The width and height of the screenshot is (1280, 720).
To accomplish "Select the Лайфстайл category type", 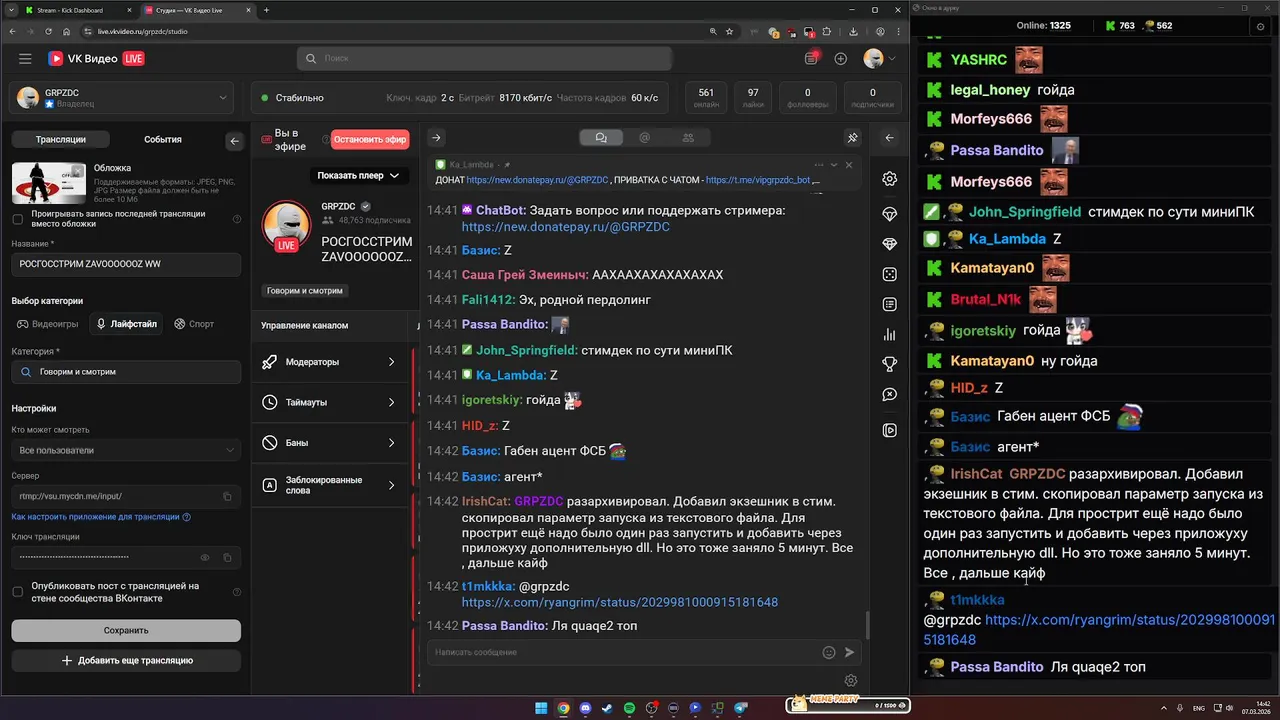I will pos(126,324).
